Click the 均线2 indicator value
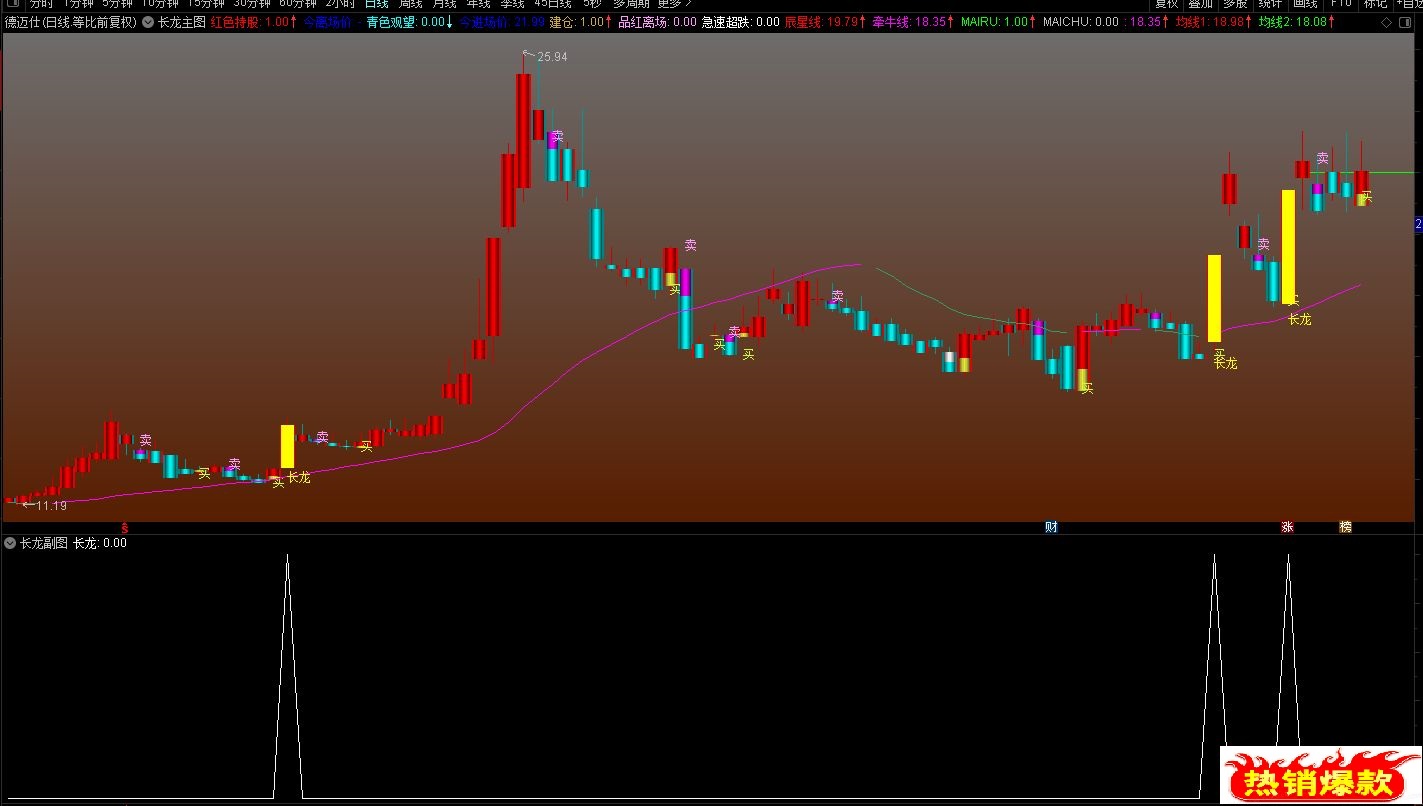1423x806 pixels. pos(1295,22)
